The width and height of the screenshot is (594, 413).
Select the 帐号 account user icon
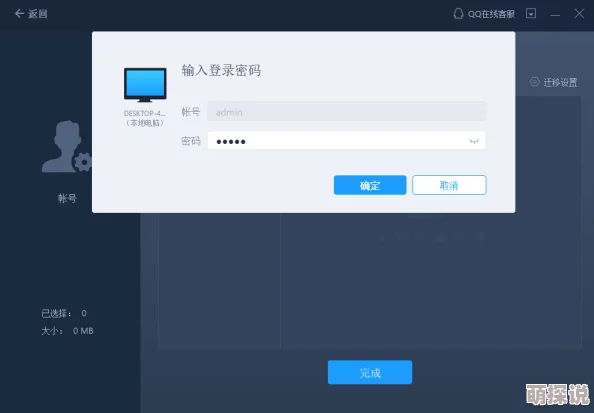pos(67,147)
